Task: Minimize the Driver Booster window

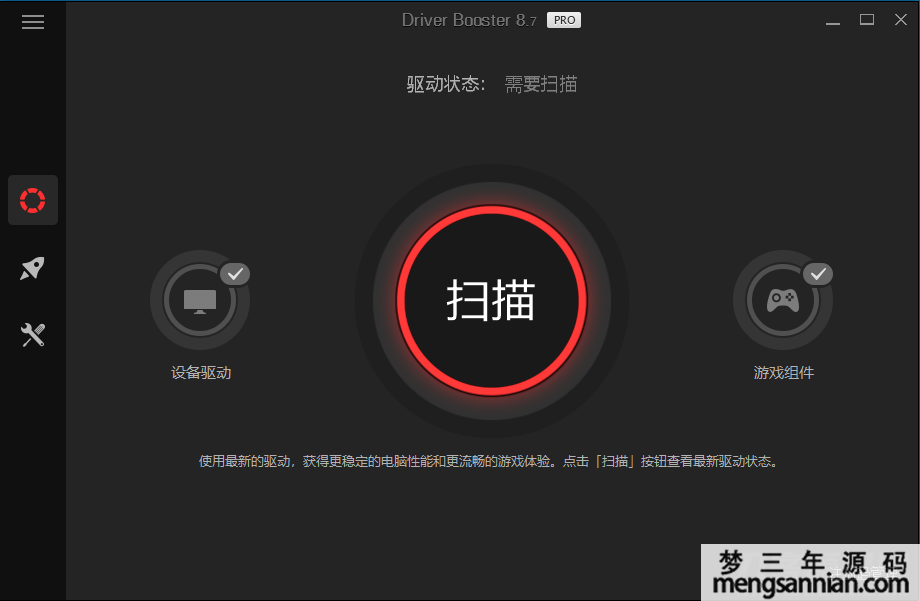Action: click(833, 21)
